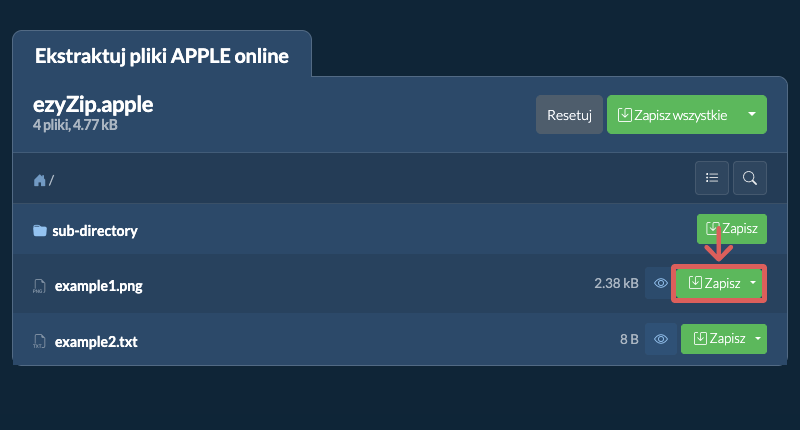Image resolution: width=800 pixels, height=430 pixels.
Task: Click download icon in Zapisz wszystkie
Action: pyautogui.click(x=624, y=115)
